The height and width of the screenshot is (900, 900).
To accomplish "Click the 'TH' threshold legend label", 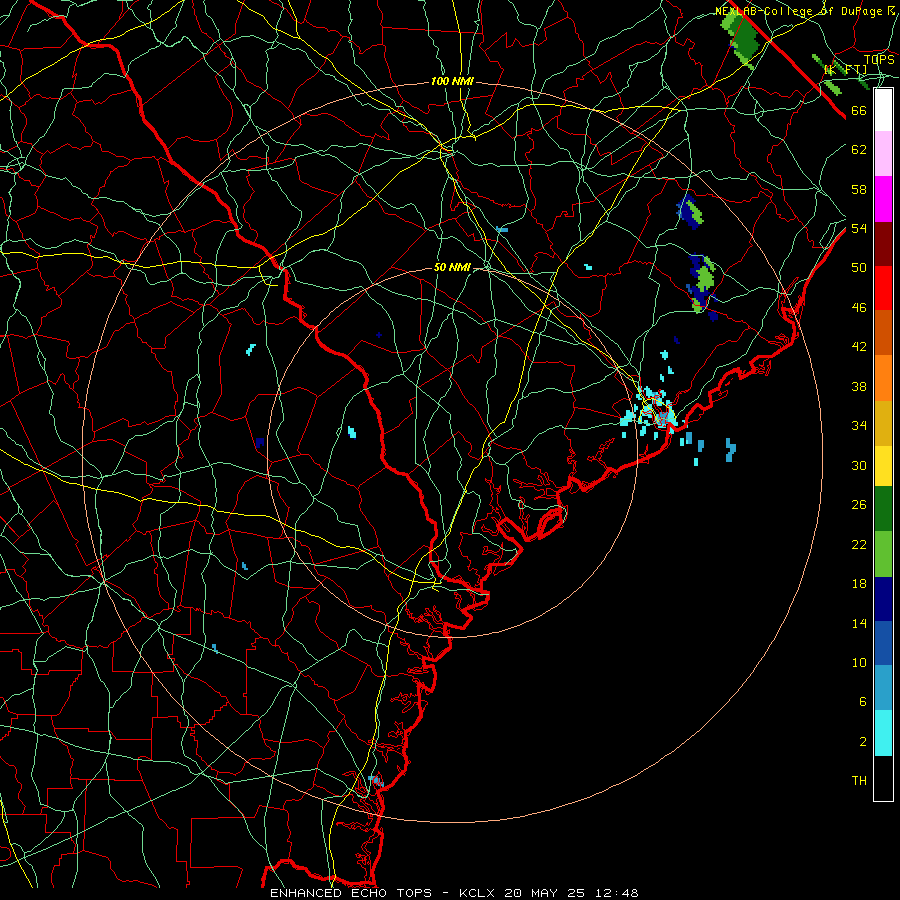I will [859, 780].
